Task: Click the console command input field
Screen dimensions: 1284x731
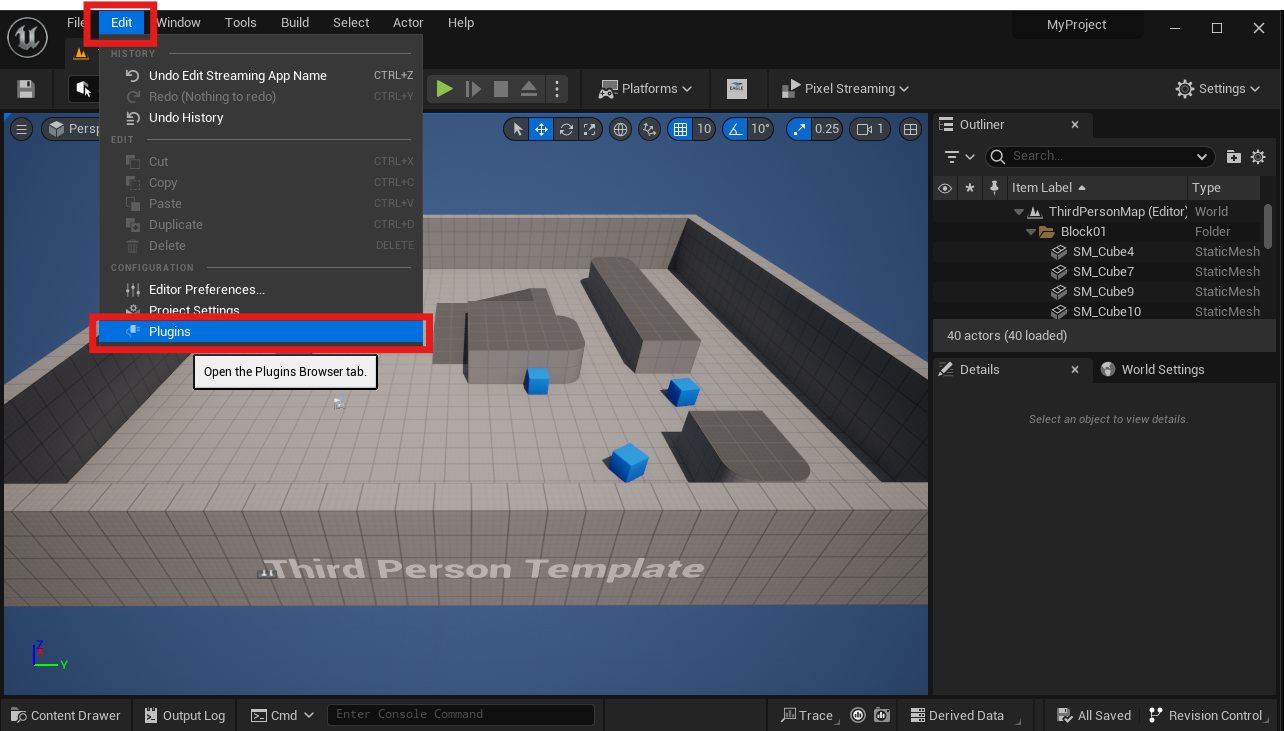Action: point(460,715)
